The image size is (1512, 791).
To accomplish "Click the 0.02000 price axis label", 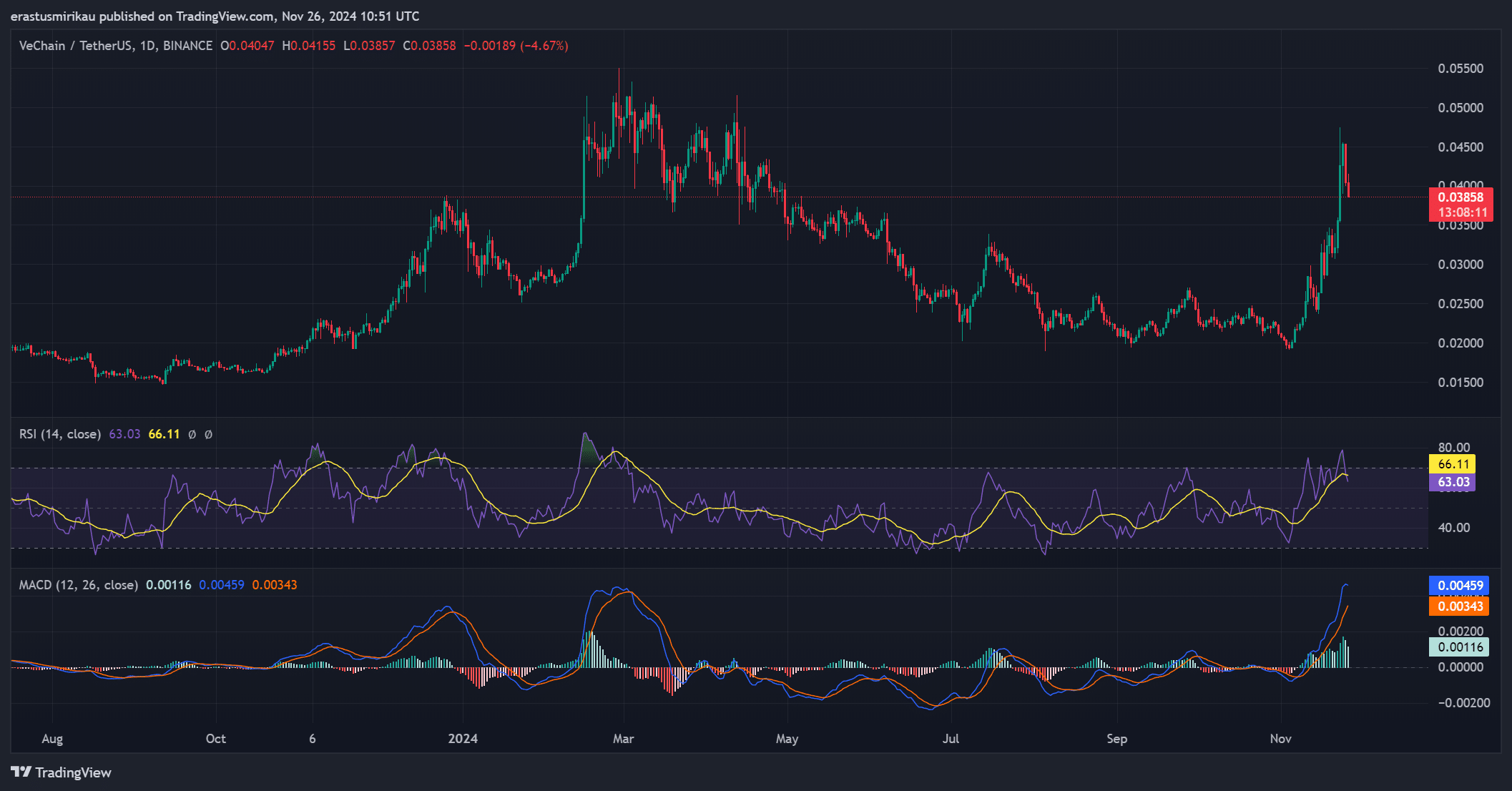I will [1461, 343].
